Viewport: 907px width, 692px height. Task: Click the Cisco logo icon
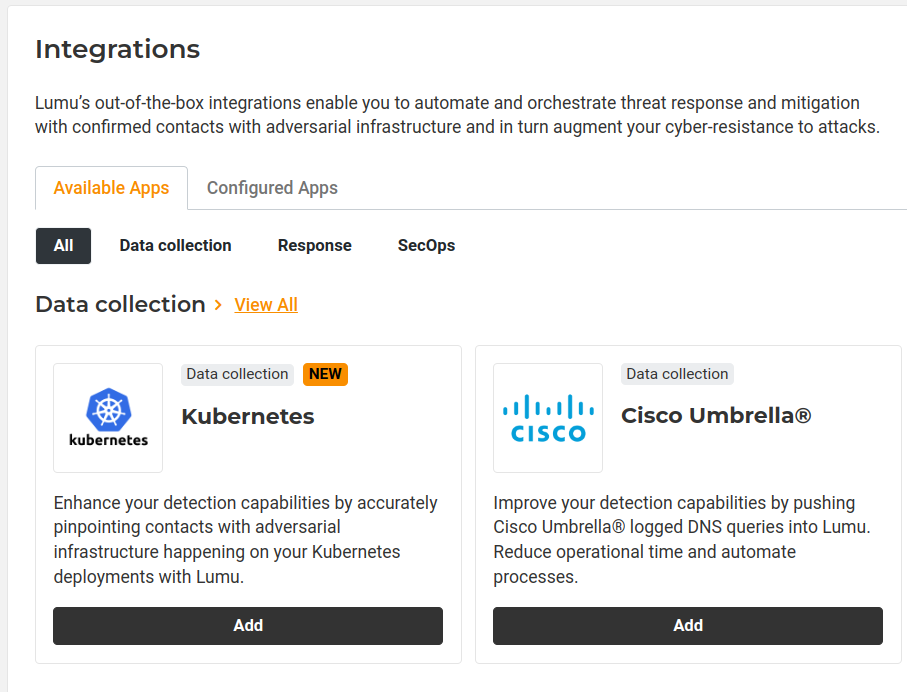(548, 418)
